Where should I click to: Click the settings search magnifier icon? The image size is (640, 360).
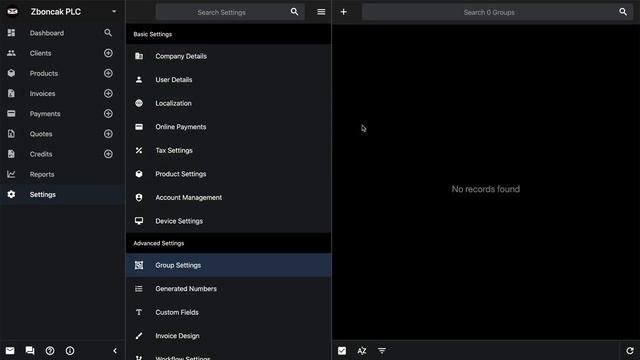[294, 12]
